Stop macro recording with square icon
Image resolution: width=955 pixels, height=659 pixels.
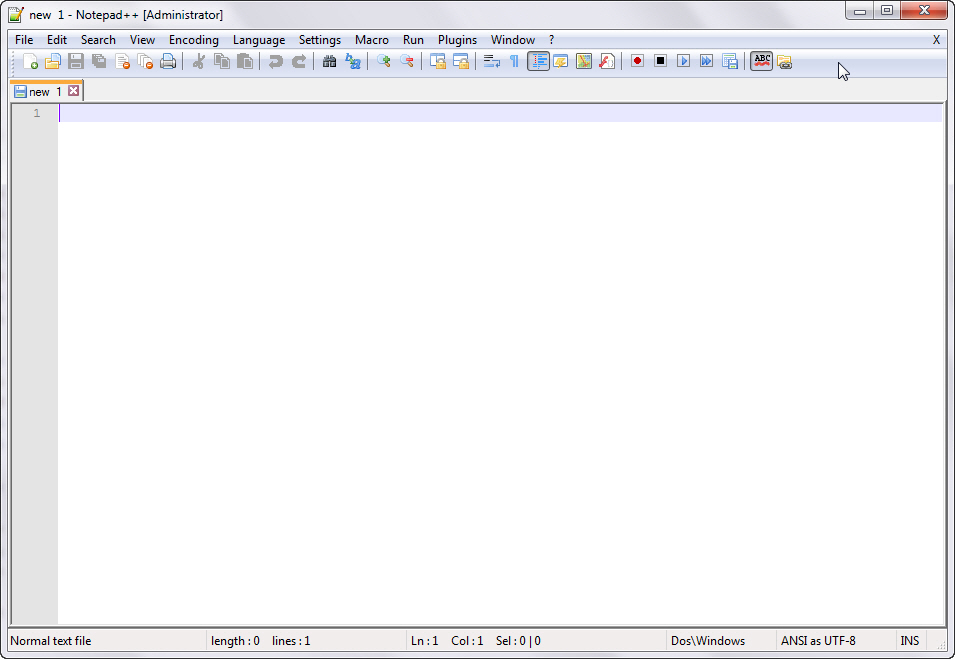pyautogui.click(x=661, y=61)
